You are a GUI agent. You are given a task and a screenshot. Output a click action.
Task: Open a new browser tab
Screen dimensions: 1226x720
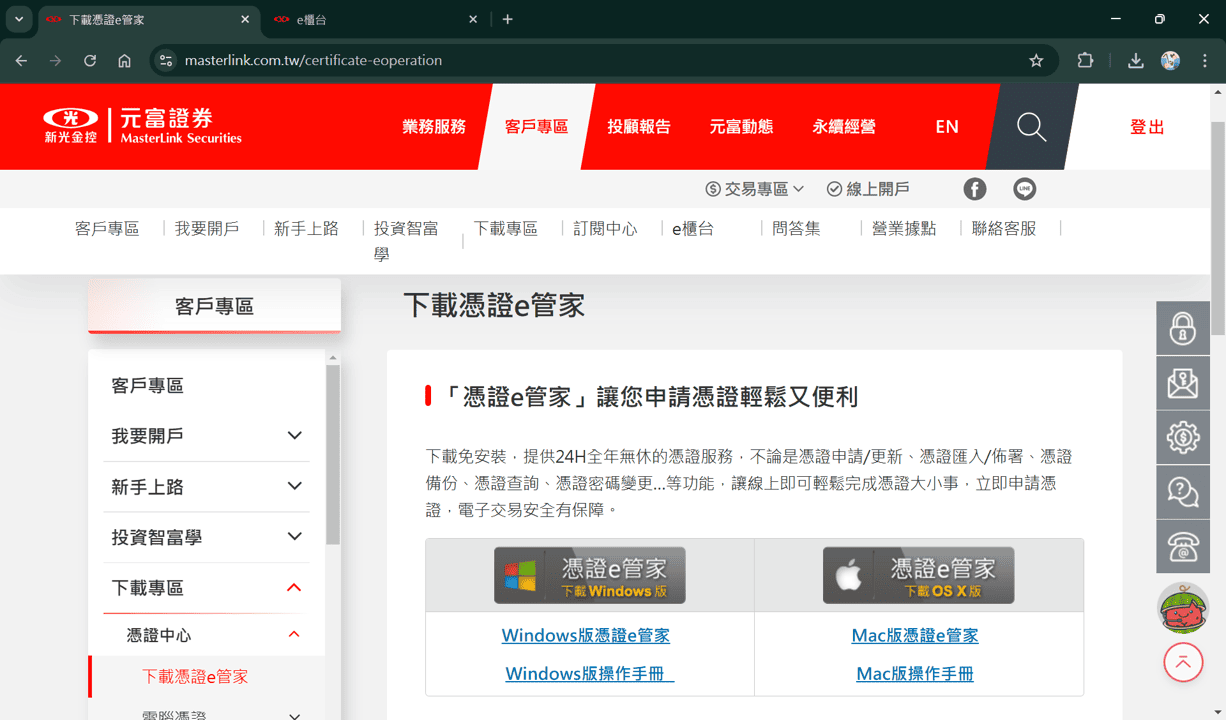click(508, 19)
